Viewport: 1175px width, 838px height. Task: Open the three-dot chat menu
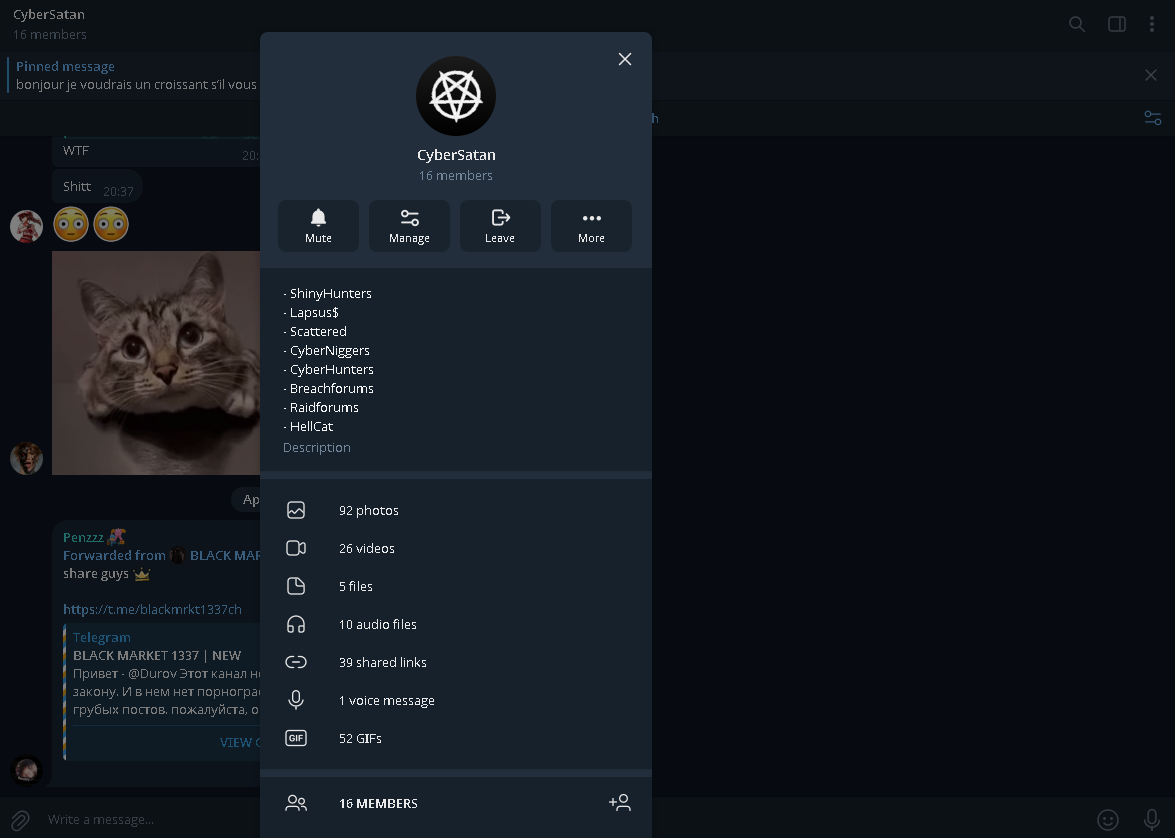click(x=1152, y=25)
